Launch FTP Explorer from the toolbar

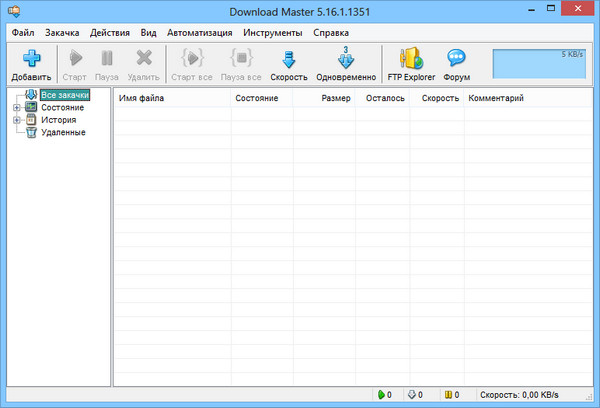[411, 59]
